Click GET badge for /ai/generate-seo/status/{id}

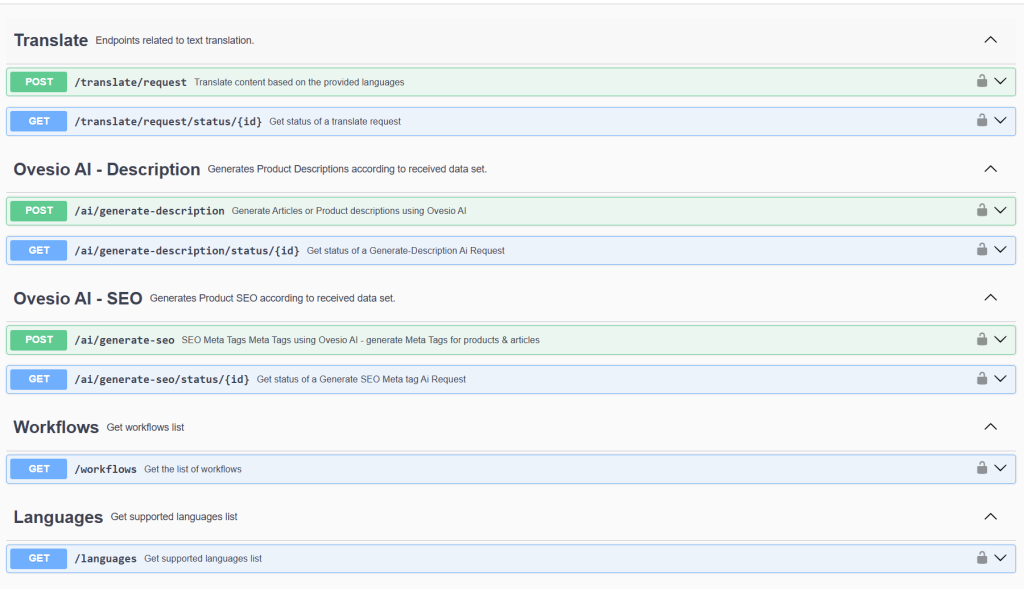point(39,379)
